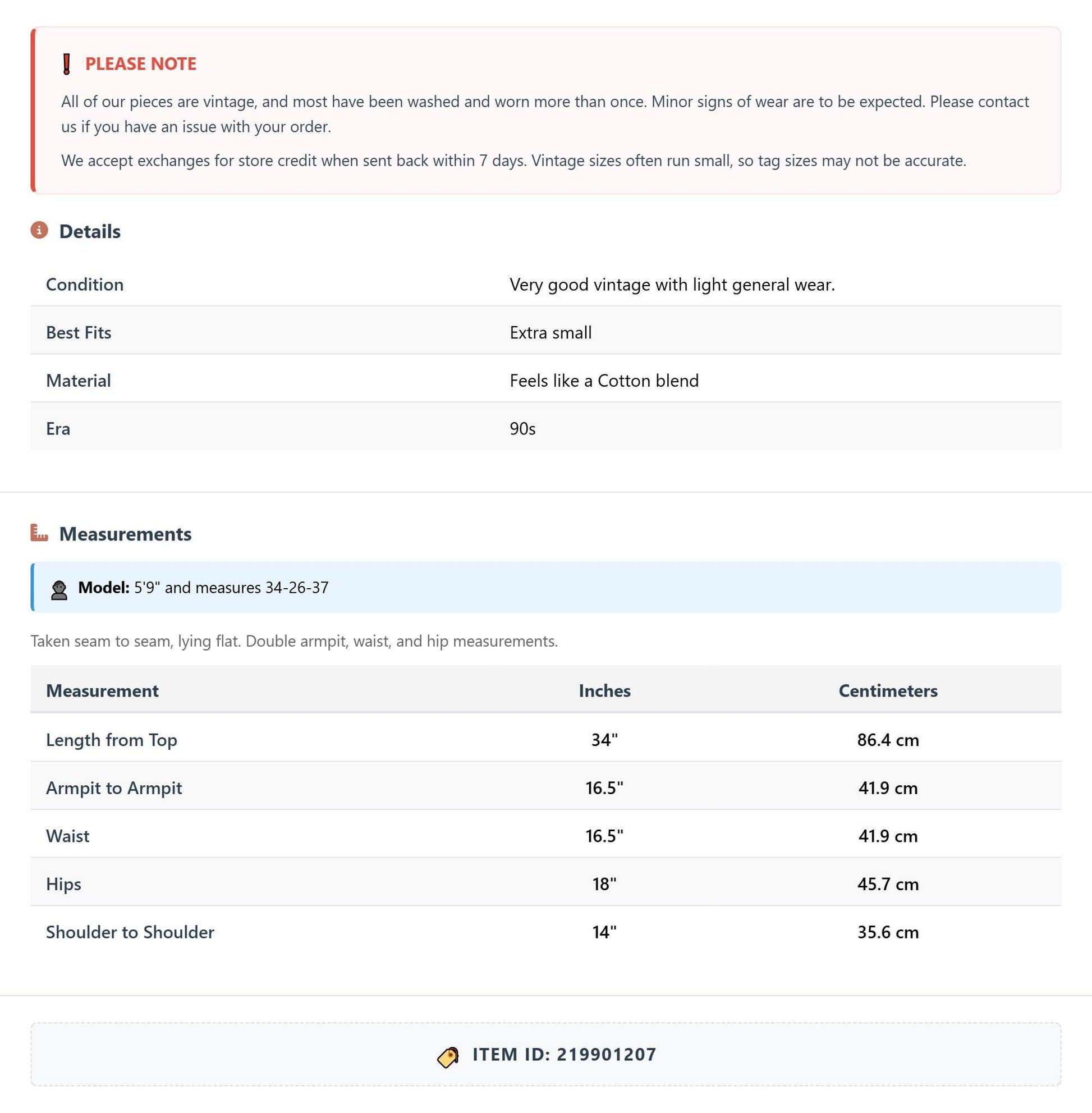Select the 90s era value

[522, 429]
